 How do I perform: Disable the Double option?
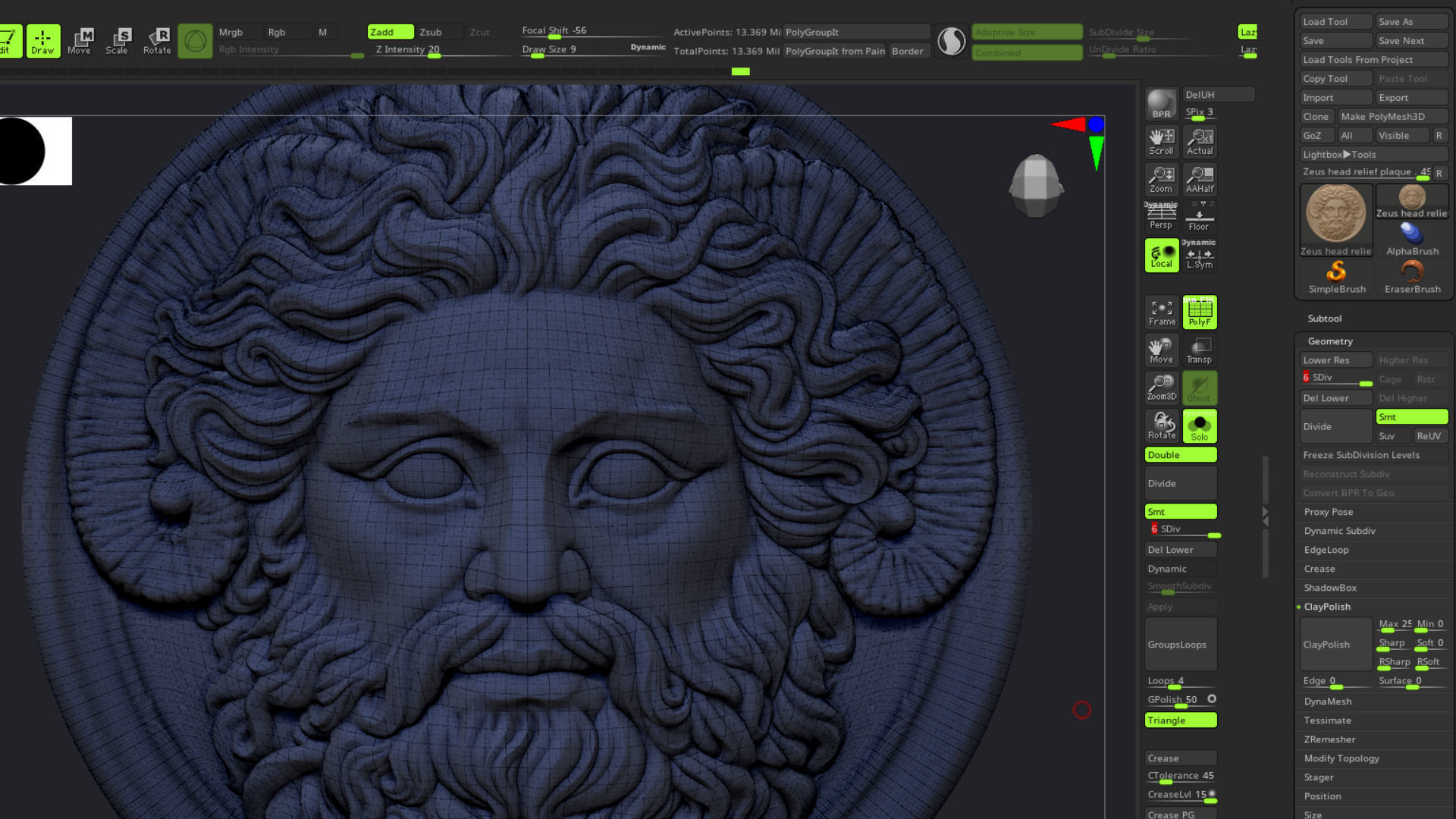pos(1180,455)
